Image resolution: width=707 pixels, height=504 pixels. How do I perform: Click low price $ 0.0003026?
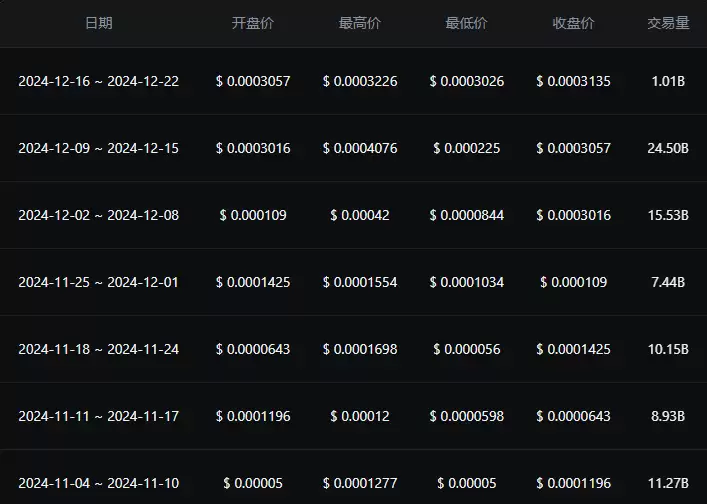pos(467,81)
